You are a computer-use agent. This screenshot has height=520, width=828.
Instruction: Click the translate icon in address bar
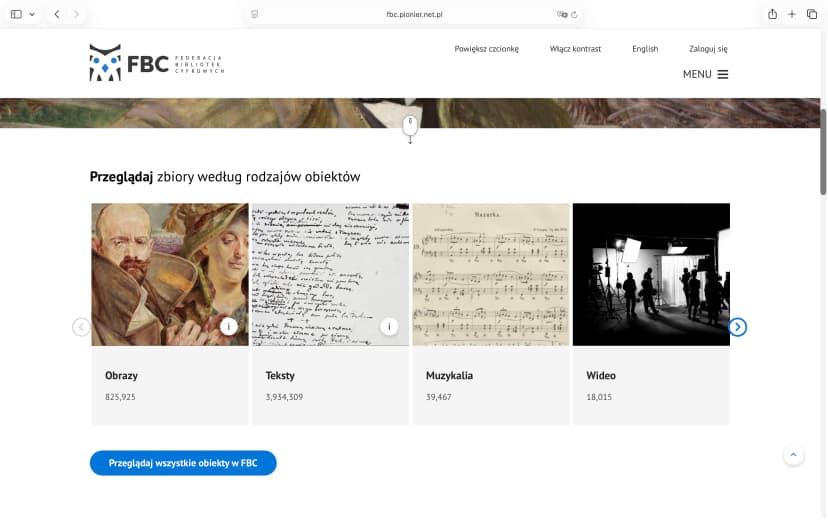561,14
